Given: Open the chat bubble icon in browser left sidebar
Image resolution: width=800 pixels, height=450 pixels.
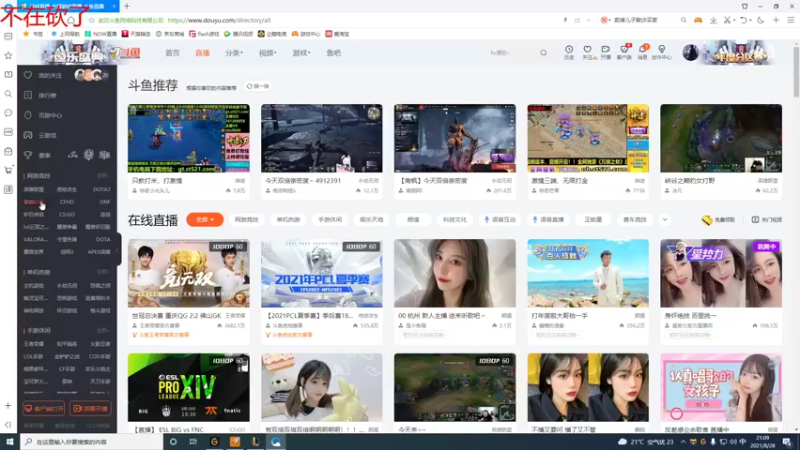Looking at the screenshot, I should click(x=8, y=113).
